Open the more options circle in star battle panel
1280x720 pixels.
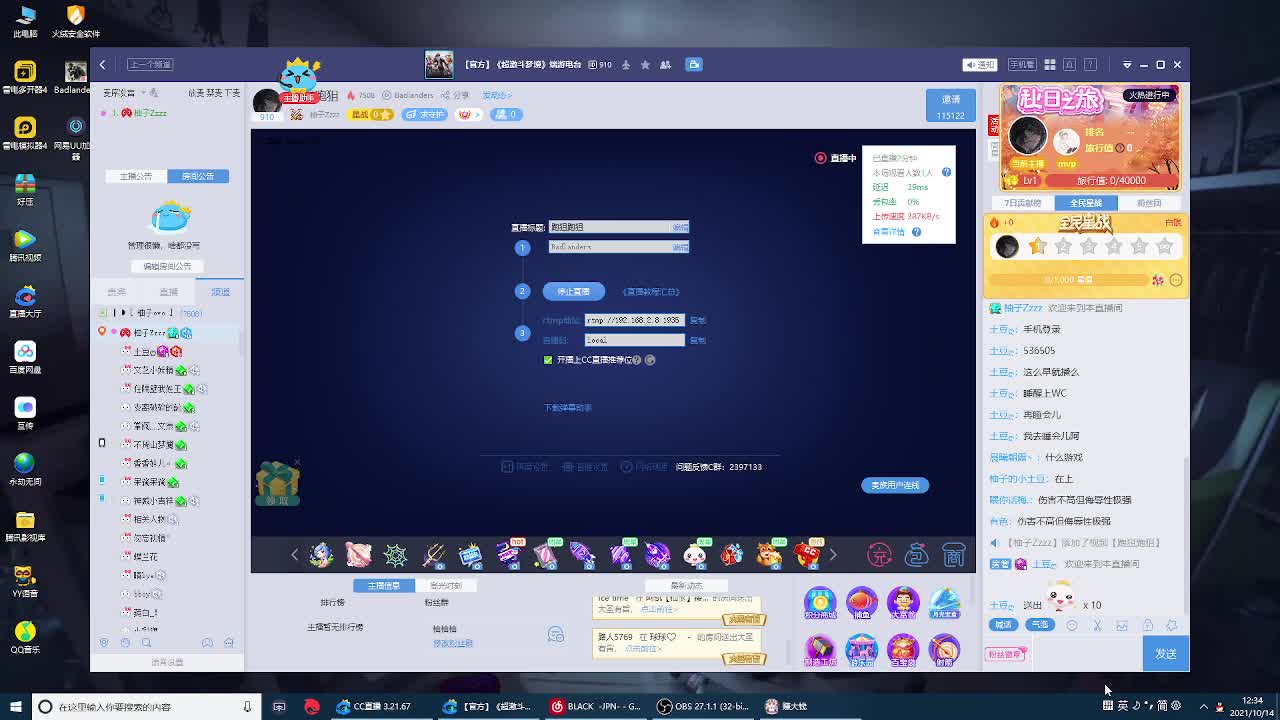coord(1176,280)
